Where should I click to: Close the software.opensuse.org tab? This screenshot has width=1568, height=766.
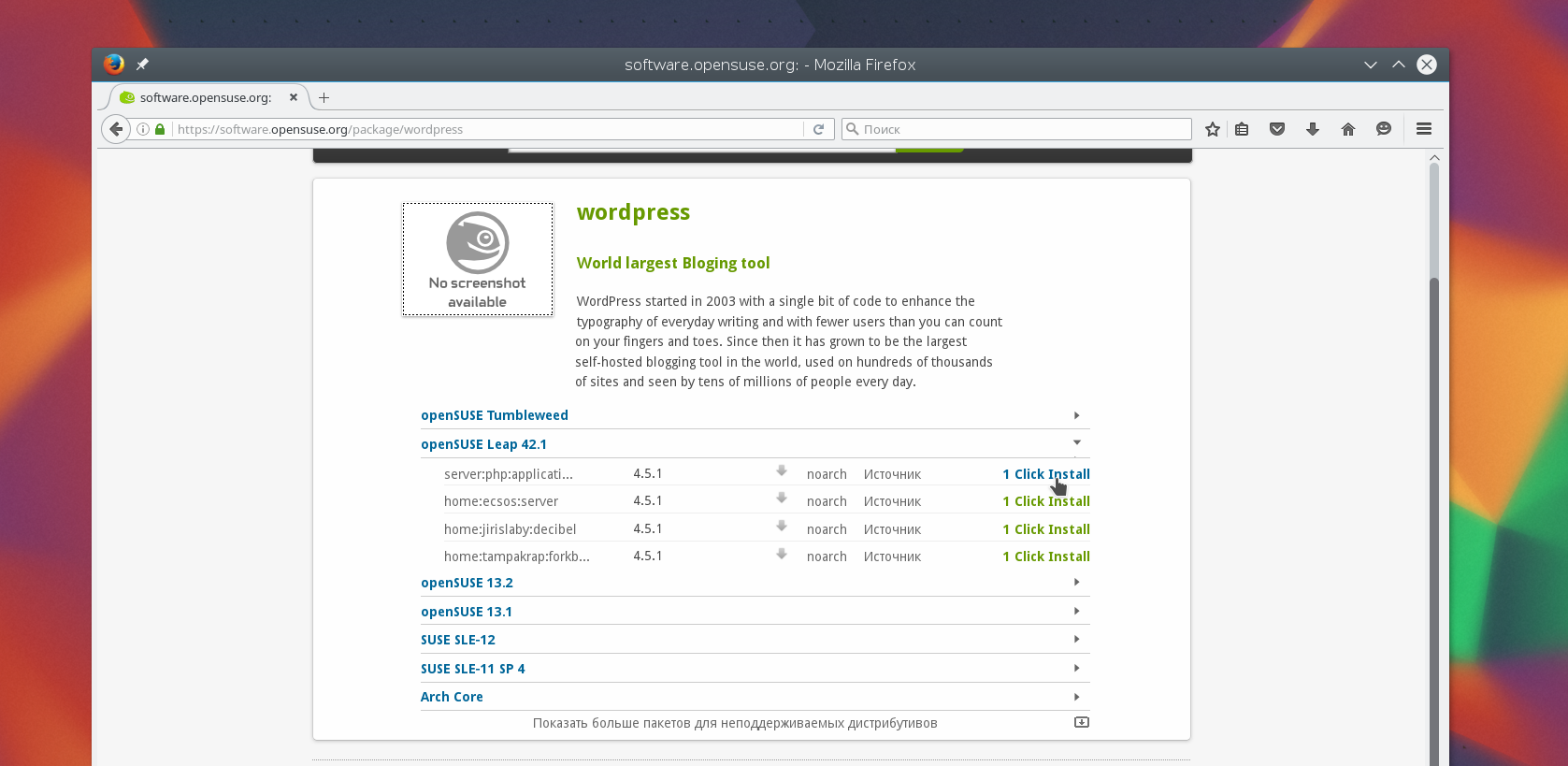click(294, 97)
